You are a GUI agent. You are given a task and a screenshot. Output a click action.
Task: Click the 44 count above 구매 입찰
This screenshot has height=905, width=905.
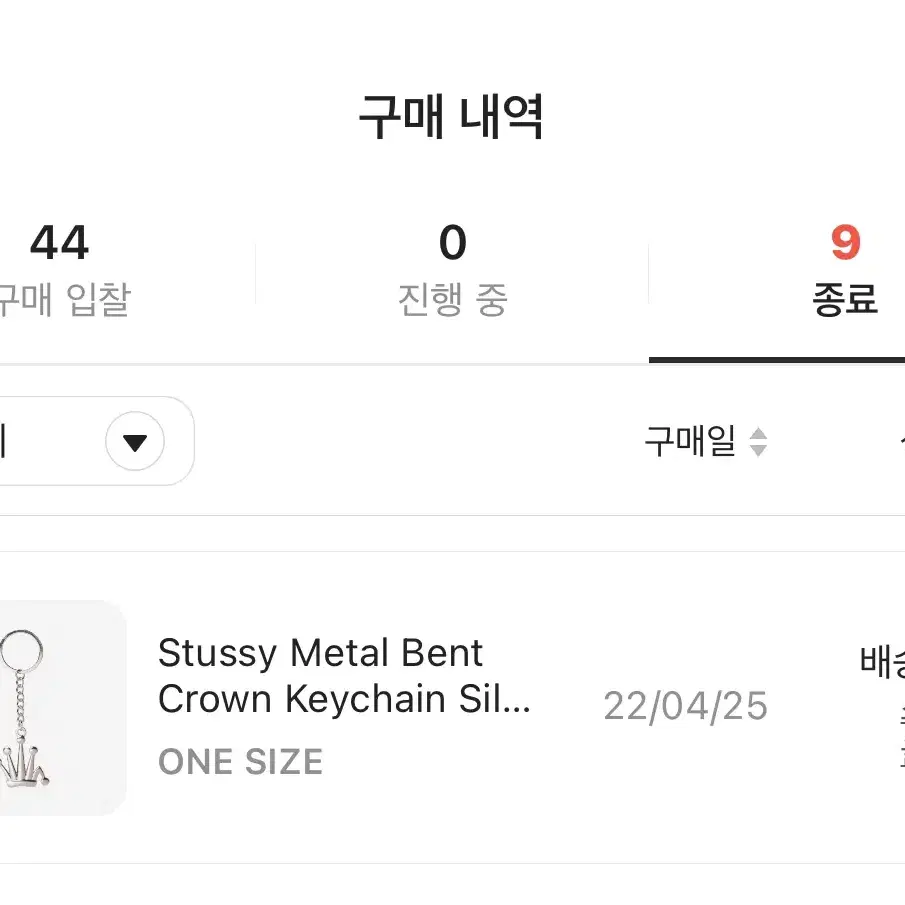coord(59,242)
